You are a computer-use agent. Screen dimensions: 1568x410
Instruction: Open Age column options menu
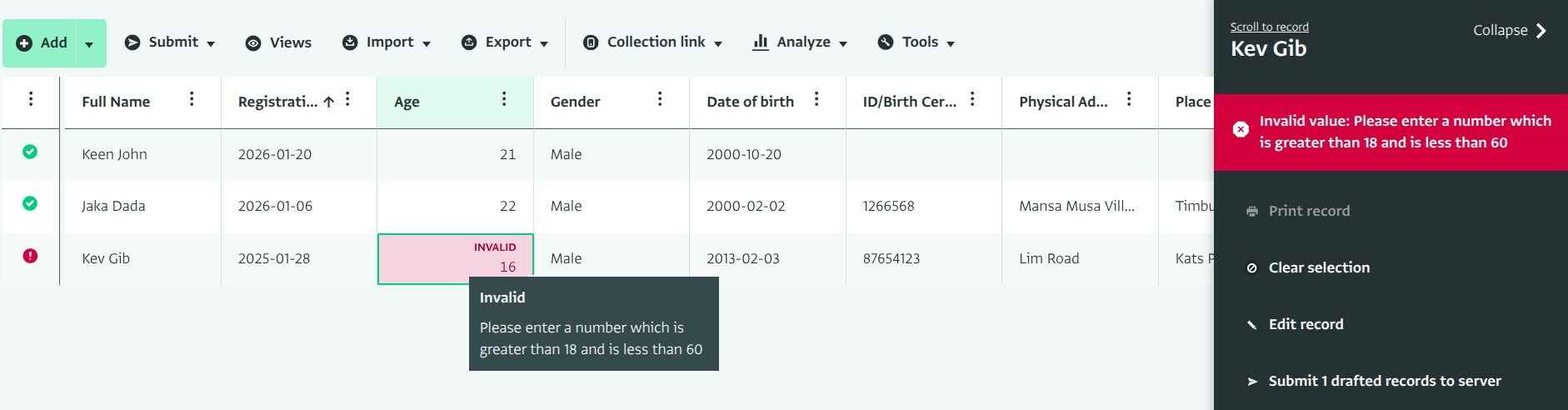504,99
